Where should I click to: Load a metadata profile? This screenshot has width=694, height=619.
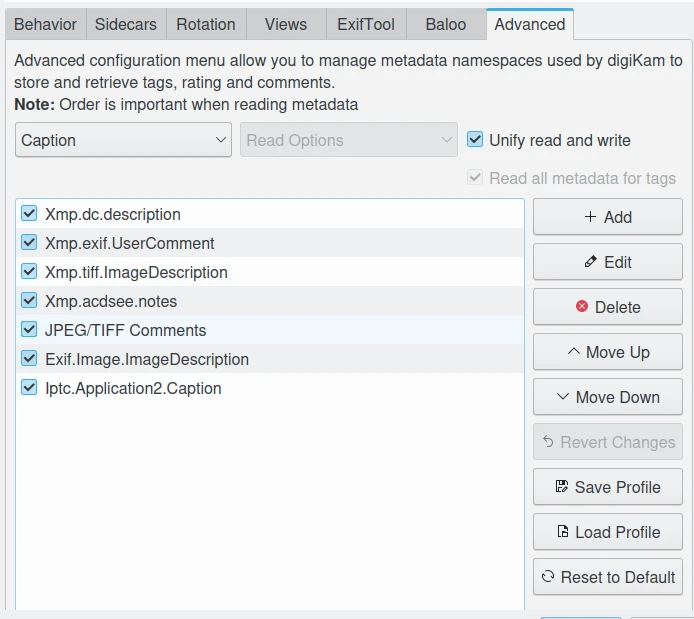pyautogui.click(x=607, y=532)
